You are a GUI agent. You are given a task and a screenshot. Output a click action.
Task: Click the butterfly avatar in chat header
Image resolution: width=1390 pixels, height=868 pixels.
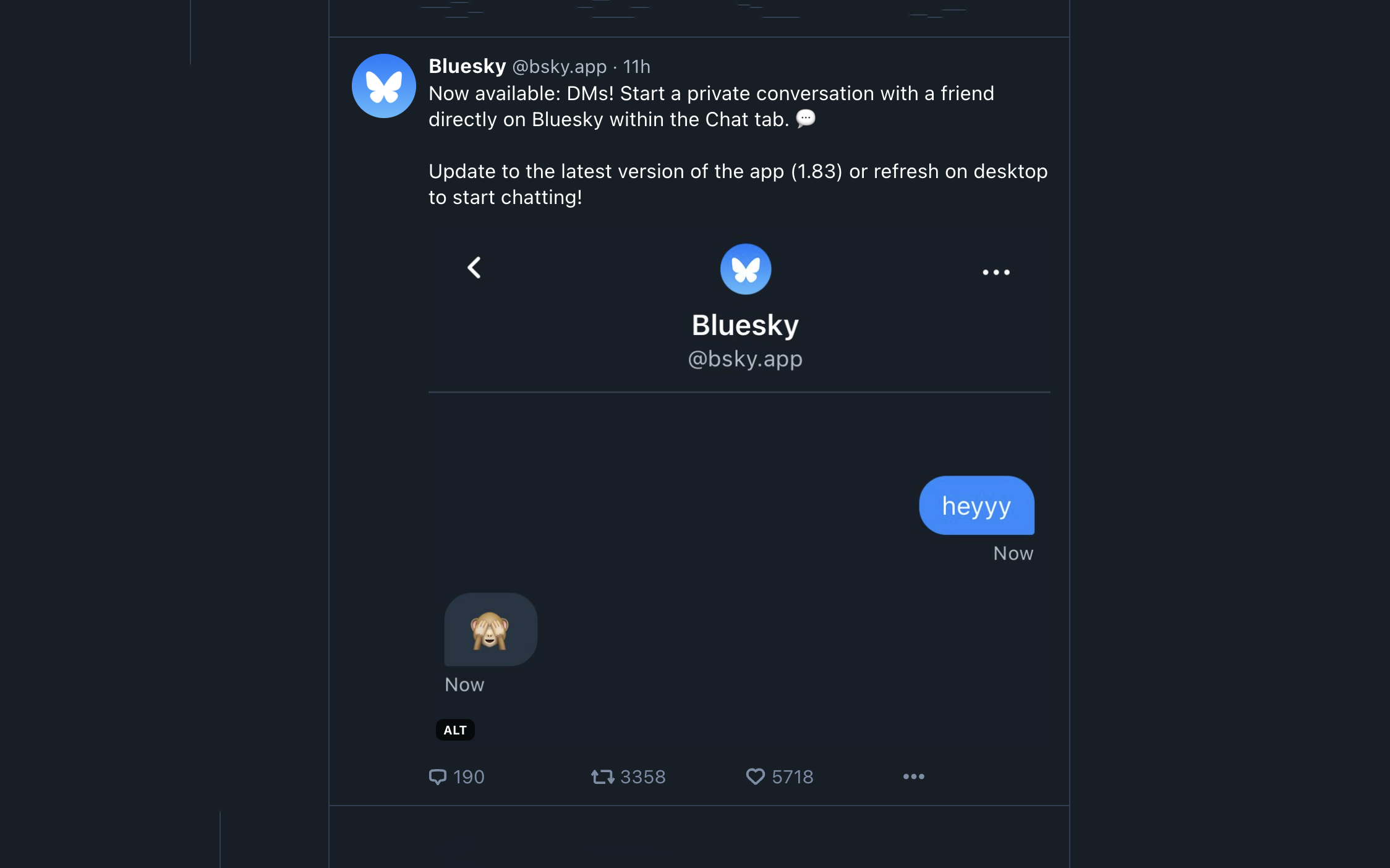745,269
